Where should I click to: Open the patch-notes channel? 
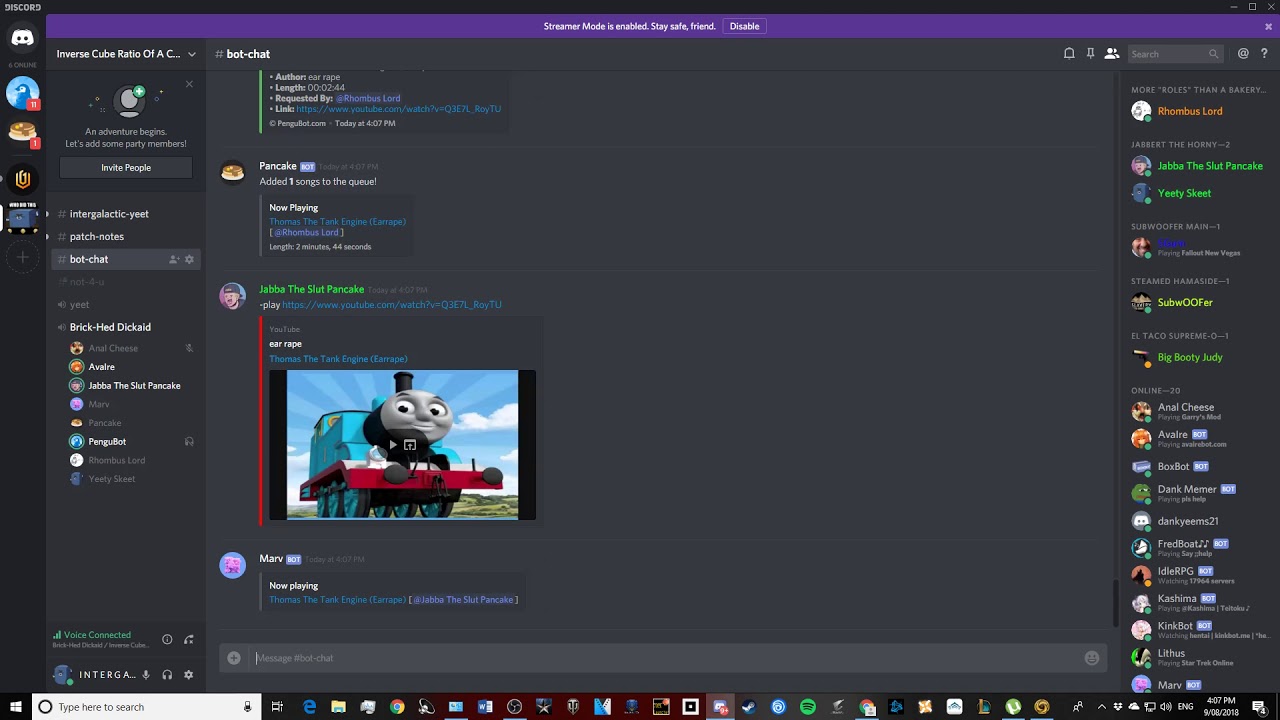(x=97, y=236)
